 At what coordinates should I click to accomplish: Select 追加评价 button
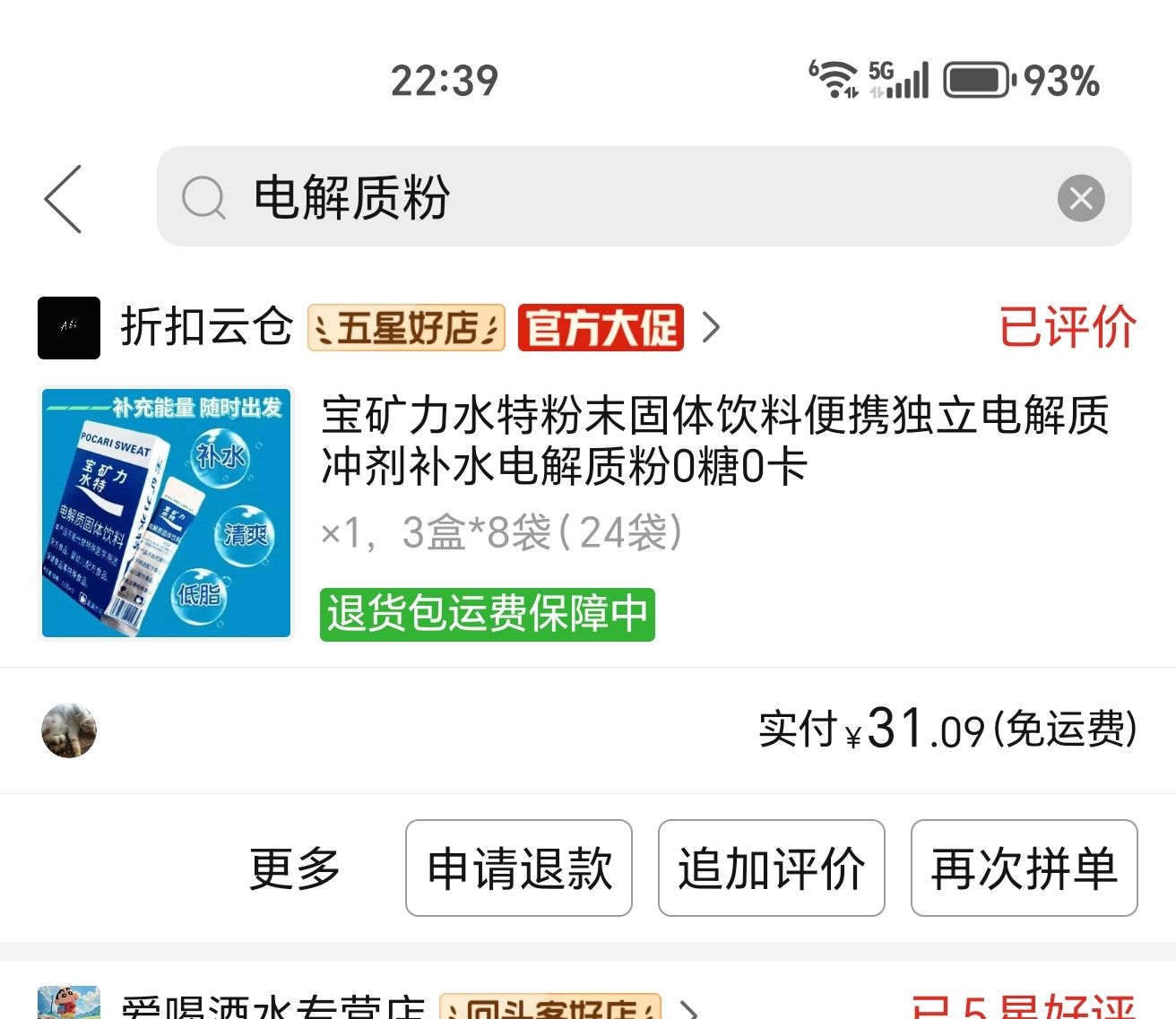point(772,868)
